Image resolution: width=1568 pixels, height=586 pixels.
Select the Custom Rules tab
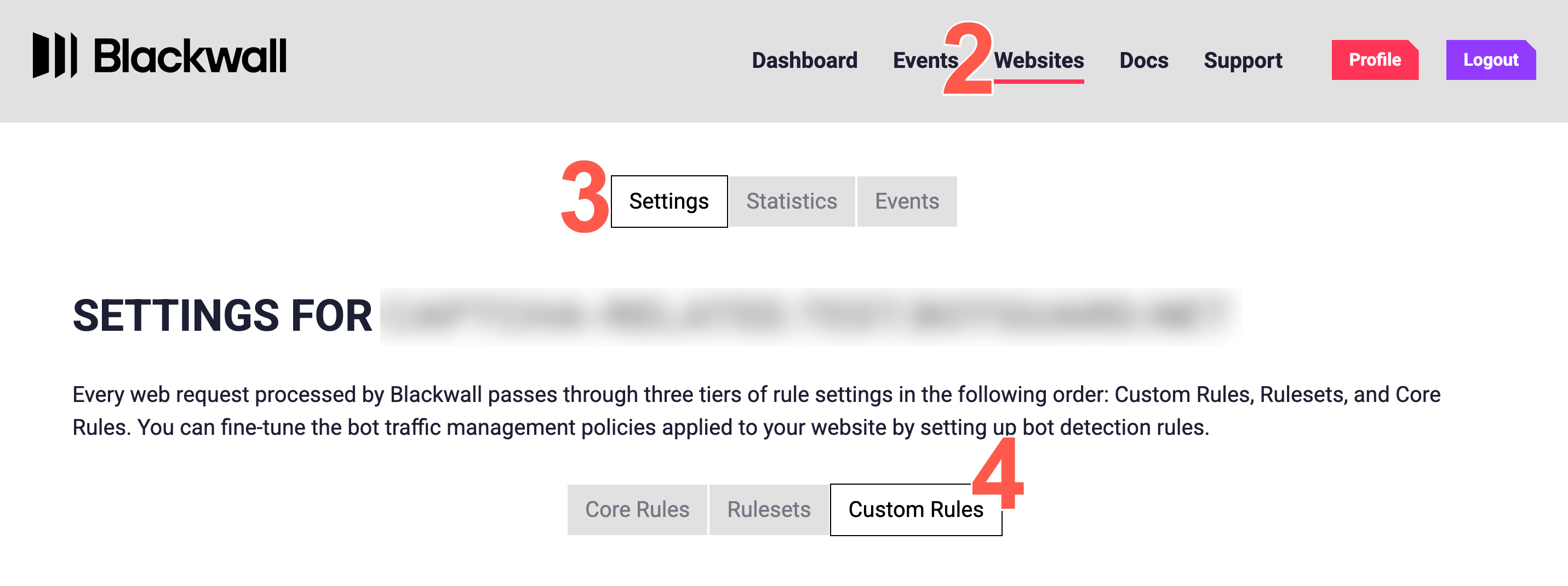tap(915, 510)
